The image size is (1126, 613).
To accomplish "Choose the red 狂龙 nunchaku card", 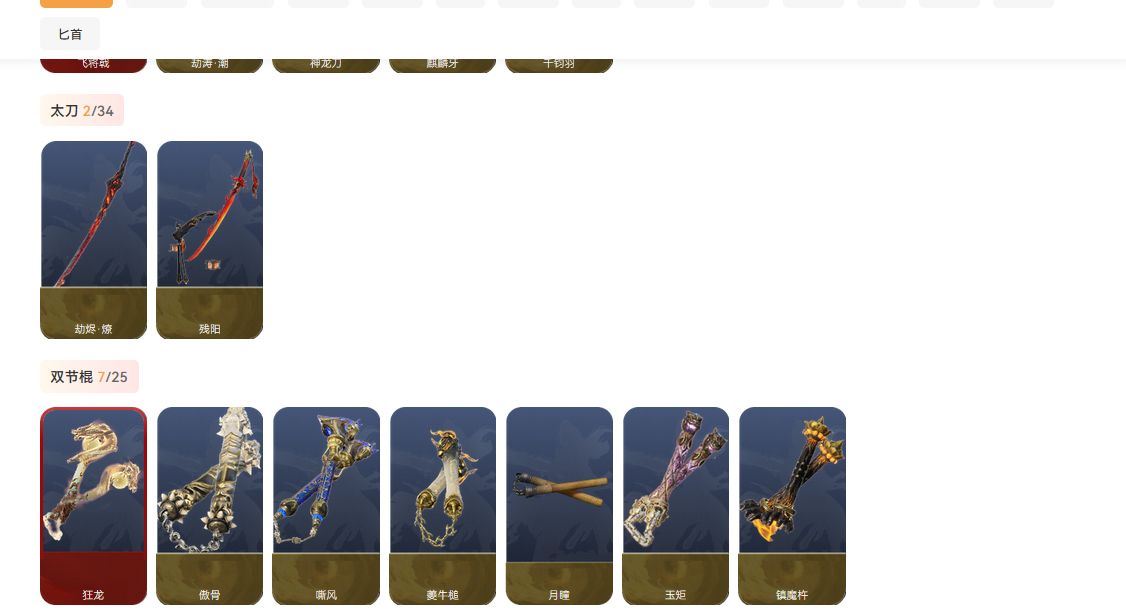I will [93, 506].
